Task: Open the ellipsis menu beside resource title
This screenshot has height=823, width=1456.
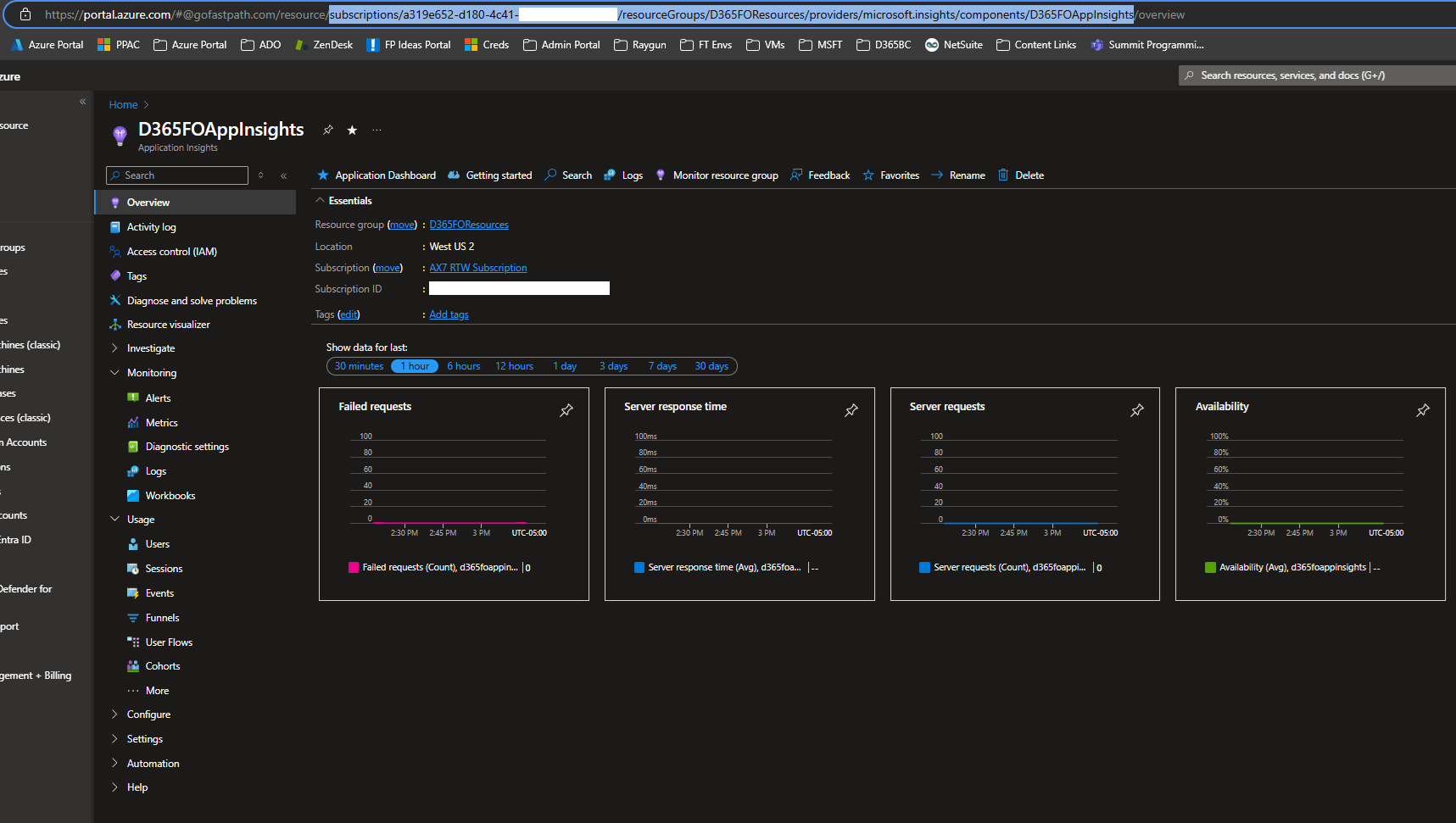Action: 377,130
